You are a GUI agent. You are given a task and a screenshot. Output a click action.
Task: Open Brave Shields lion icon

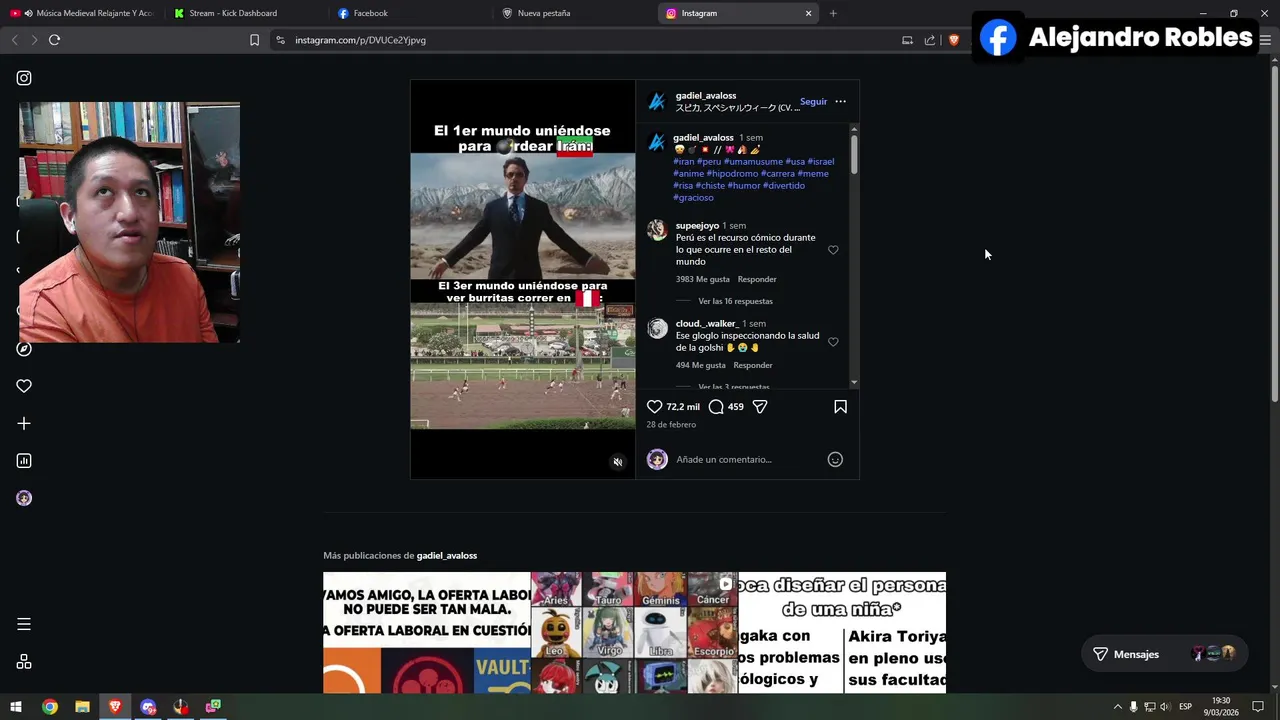pos(954,40)
